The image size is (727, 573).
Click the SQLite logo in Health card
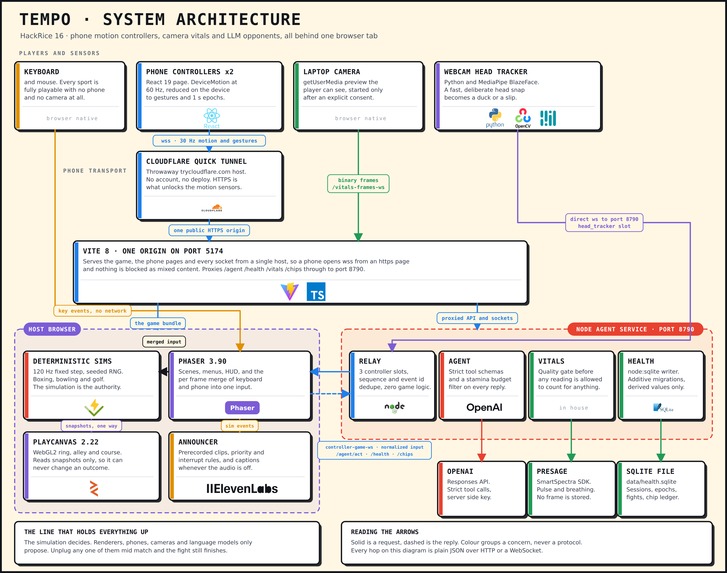click(663, 407)
